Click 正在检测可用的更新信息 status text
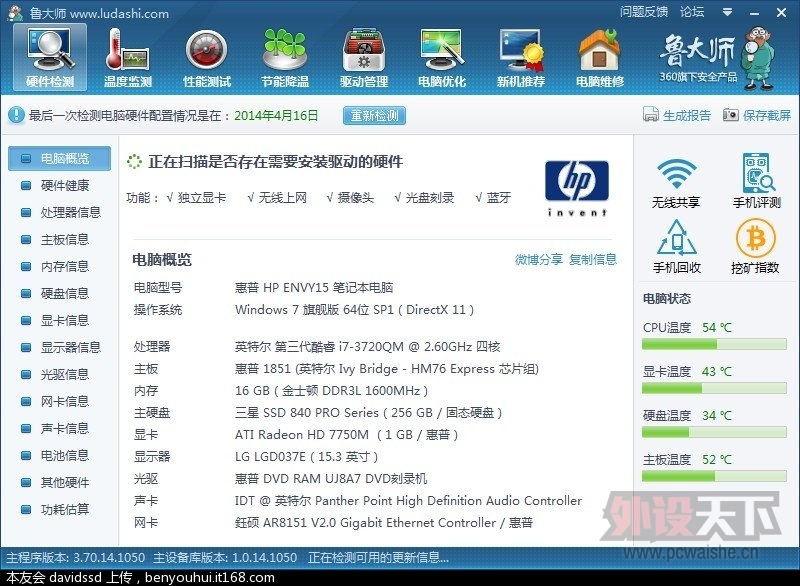 (x=378, y=557)
